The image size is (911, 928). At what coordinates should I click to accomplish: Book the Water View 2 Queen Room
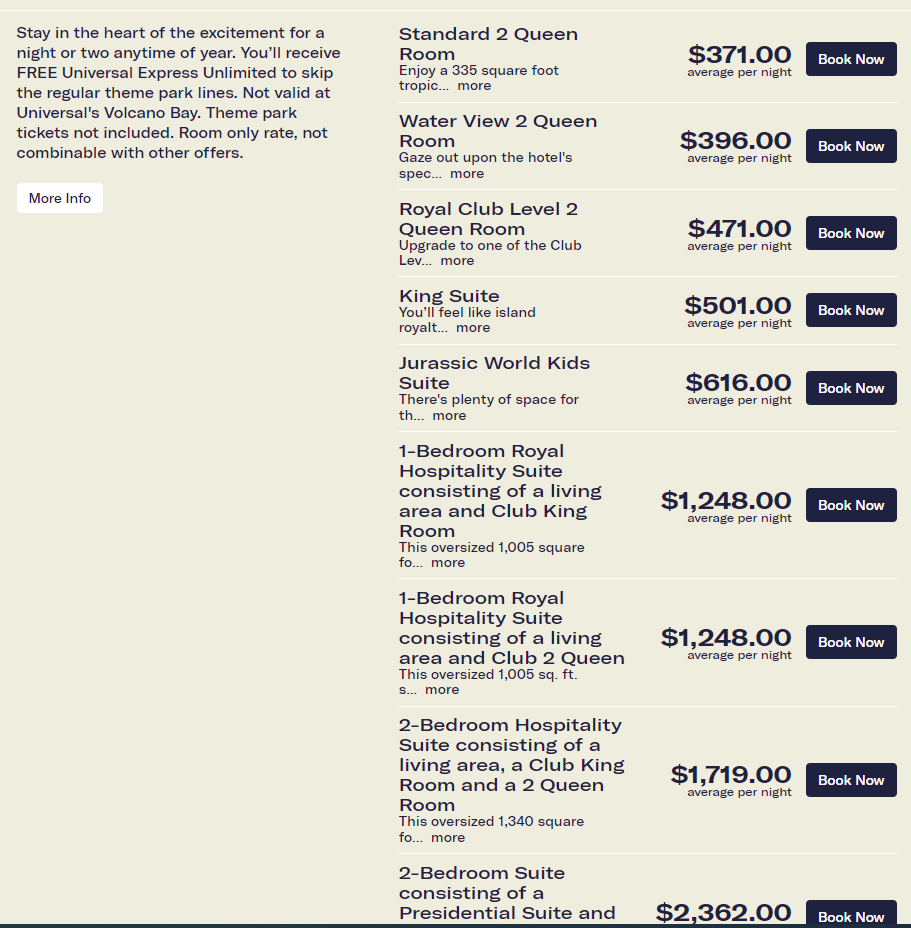point(851,146)
